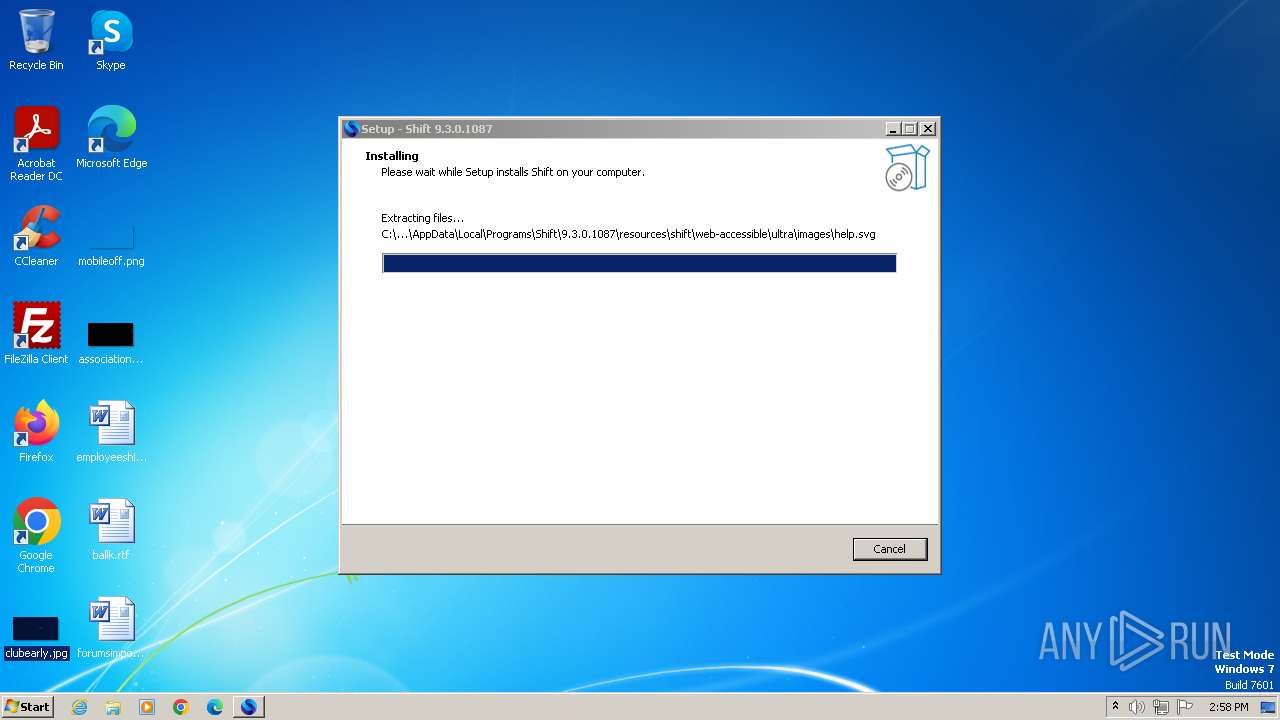Click the setup box-and-disc icon
1280x720 pixels.
[907, 168]
